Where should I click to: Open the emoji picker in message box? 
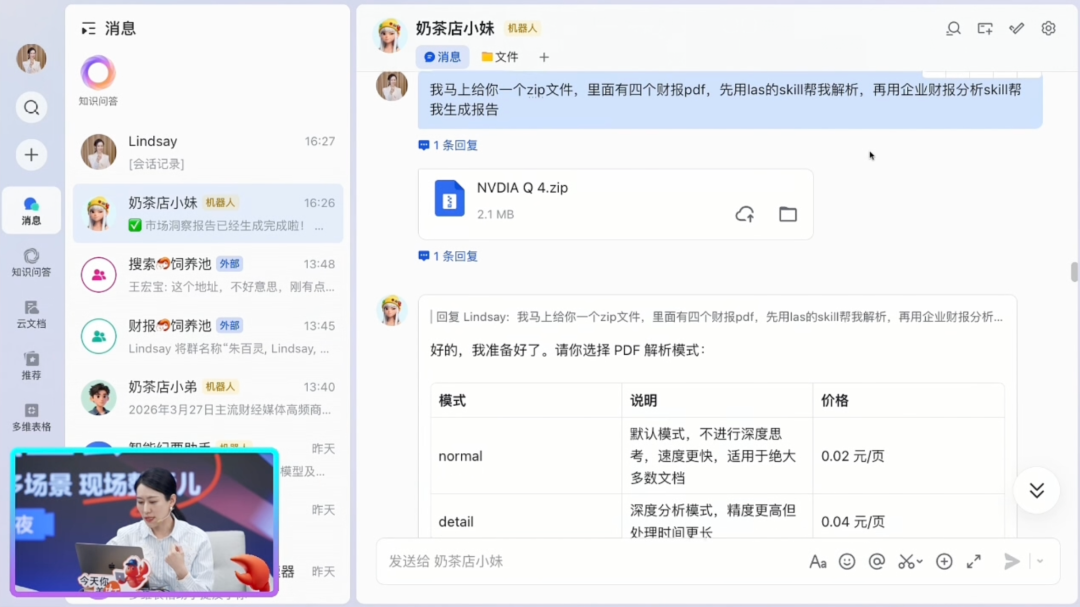click(x=847, y=562)
